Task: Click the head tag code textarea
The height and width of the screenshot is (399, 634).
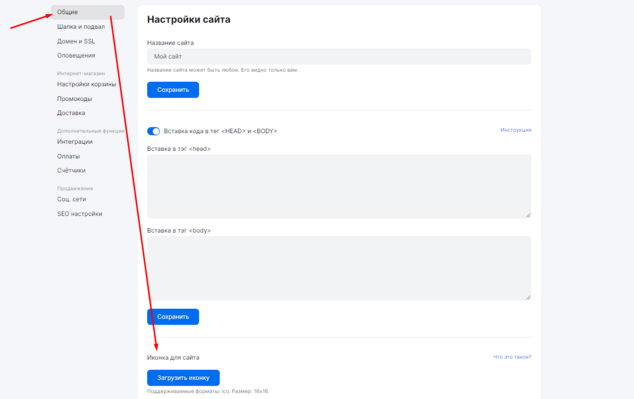Action: [x=339, y=186]
